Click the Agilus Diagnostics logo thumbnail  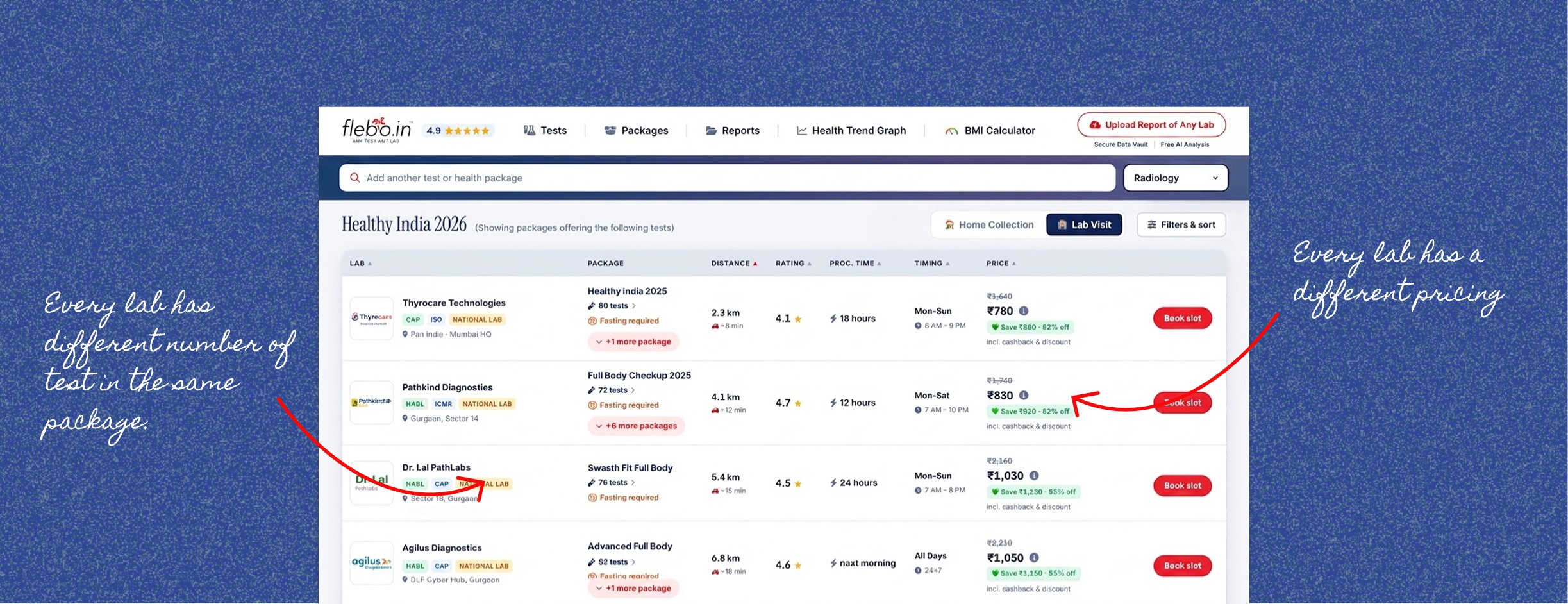[372, 563]
